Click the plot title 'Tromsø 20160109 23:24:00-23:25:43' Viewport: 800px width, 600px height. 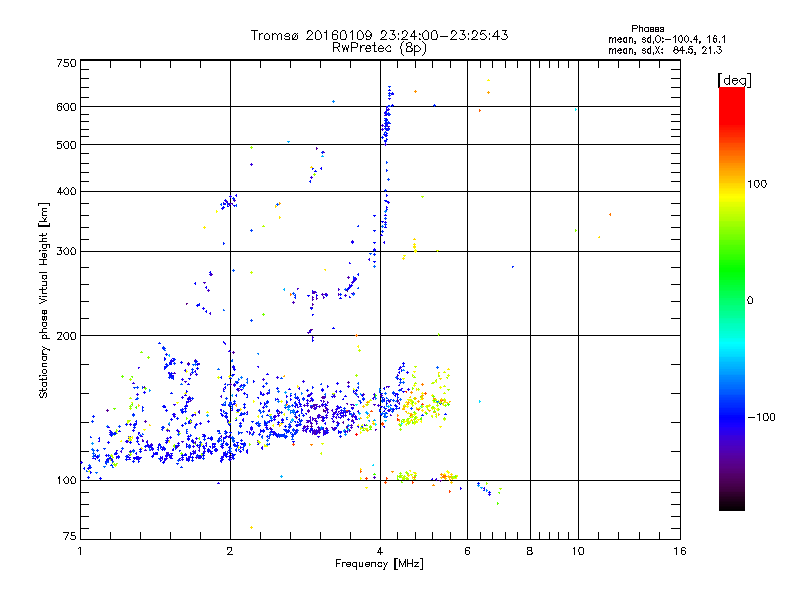[379, 35]
